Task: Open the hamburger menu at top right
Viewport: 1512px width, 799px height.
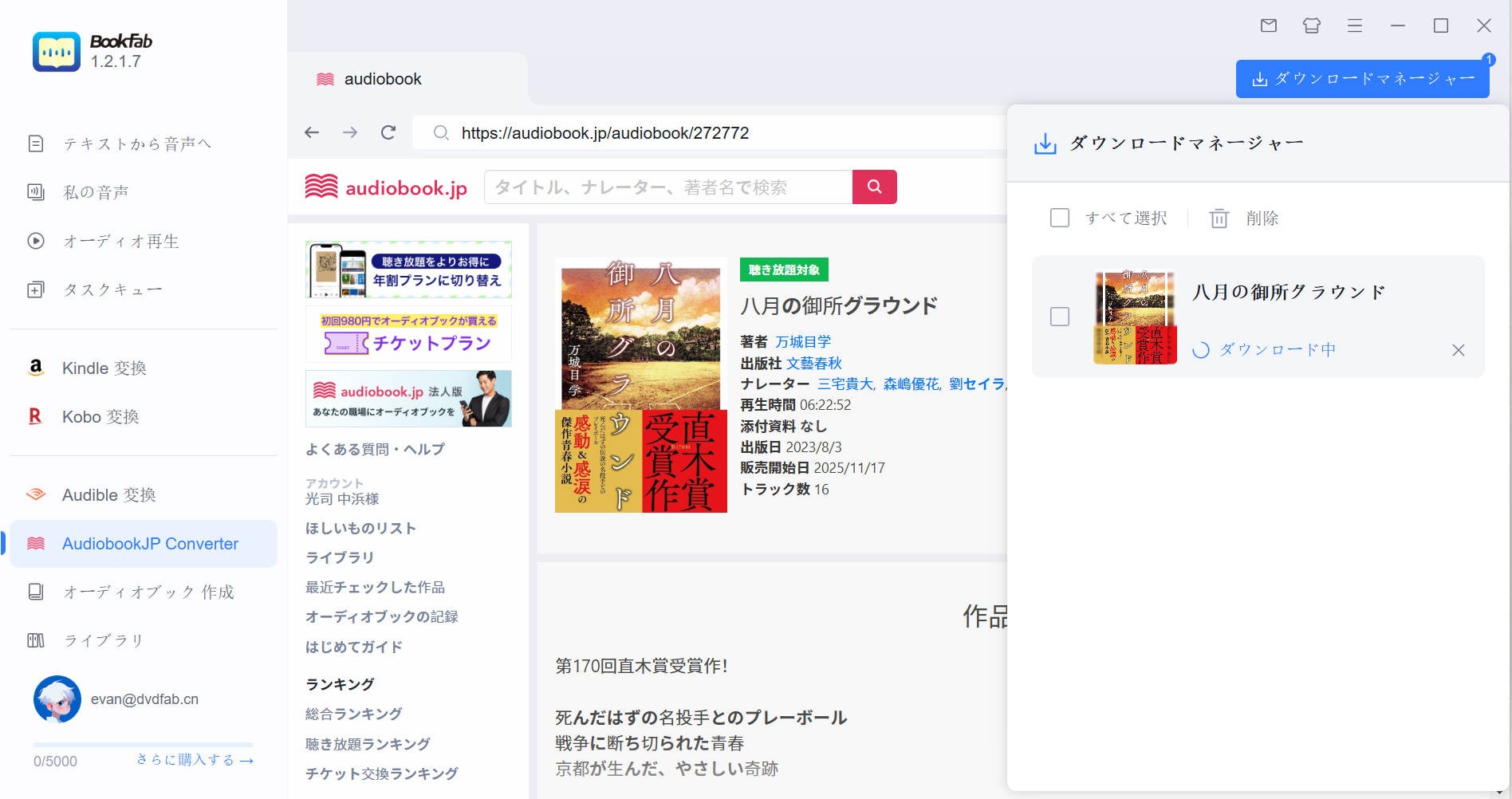Action: coord(1354,26)
